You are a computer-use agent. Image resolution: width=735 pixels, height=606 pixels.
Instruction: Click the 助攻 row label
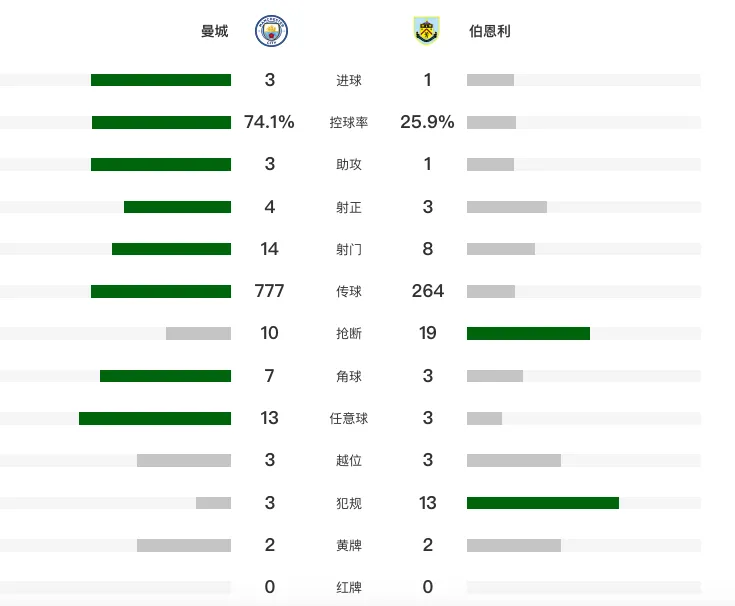[x=349, y=165]
